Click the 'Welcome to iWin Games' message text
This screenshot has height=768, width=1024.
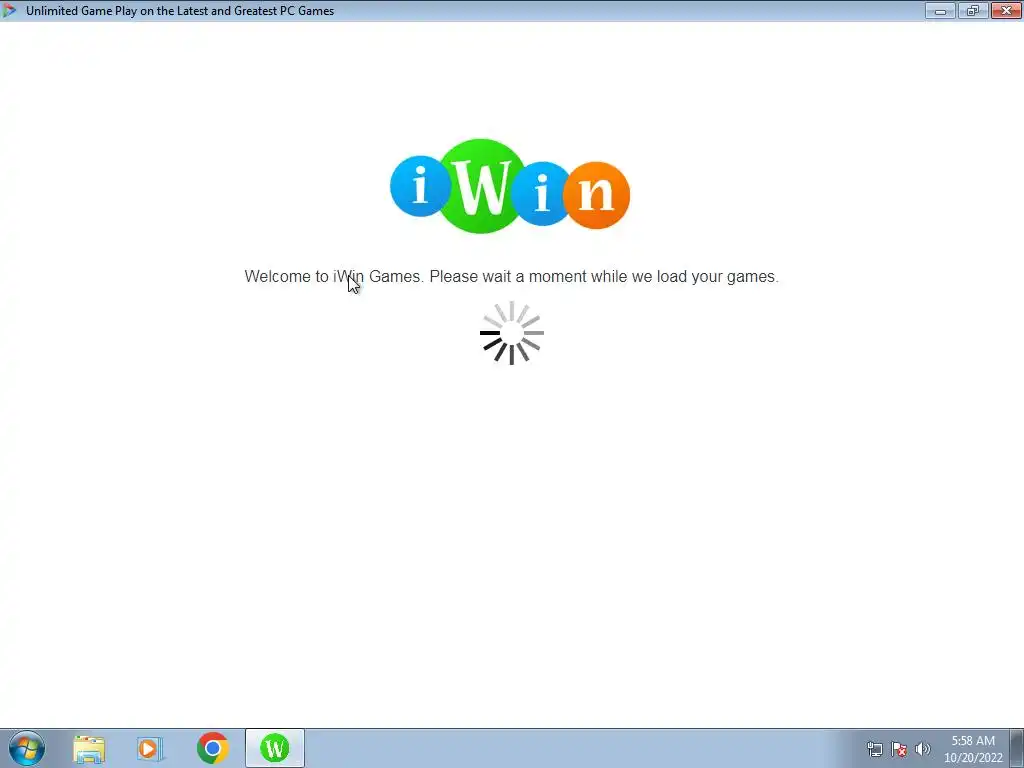pyautogui.click(x=511, y=276)
